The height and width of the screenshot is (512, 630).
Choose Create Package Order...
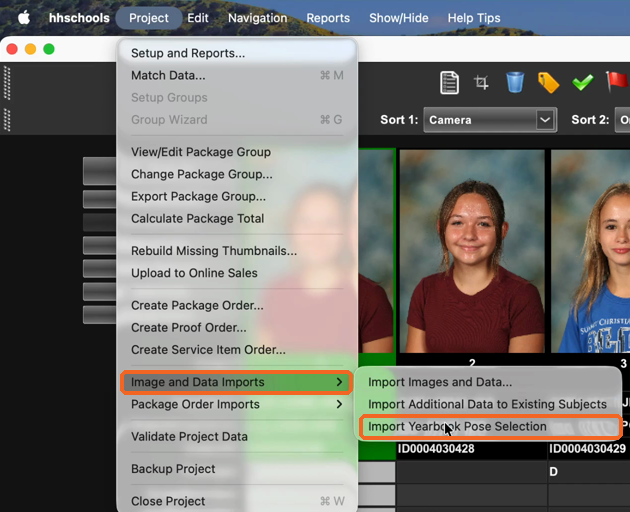pyautogui.click(x=237, y=305)
